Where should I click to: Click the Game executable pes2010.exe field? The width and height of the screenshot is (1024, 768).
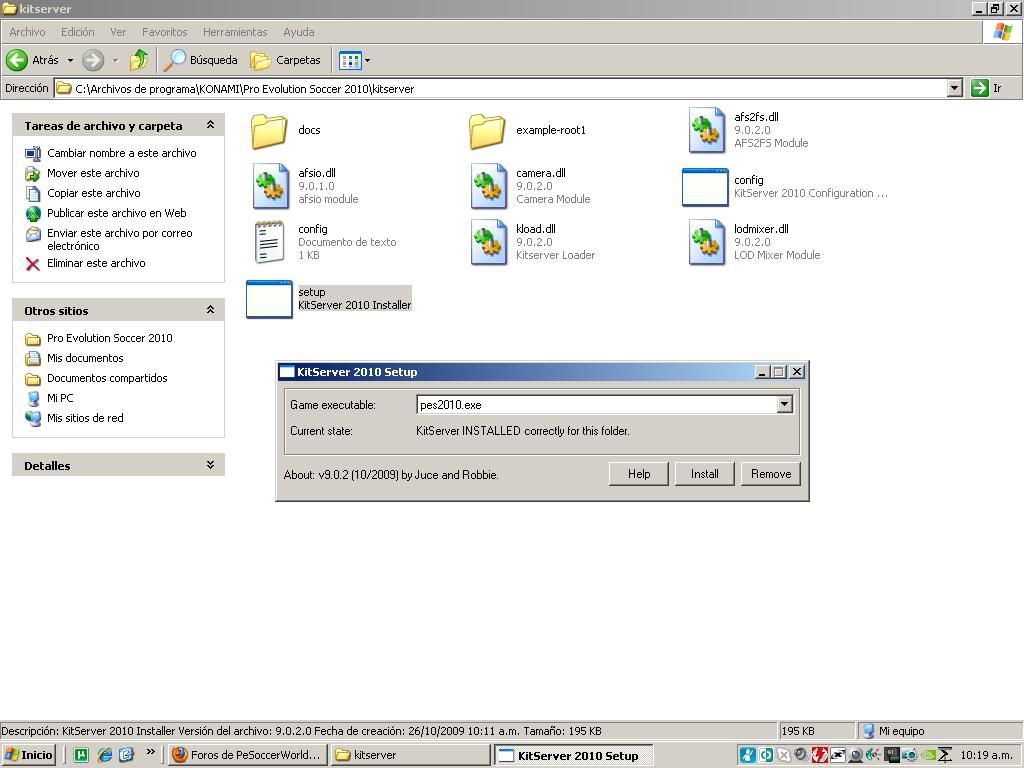click(596, 405)
